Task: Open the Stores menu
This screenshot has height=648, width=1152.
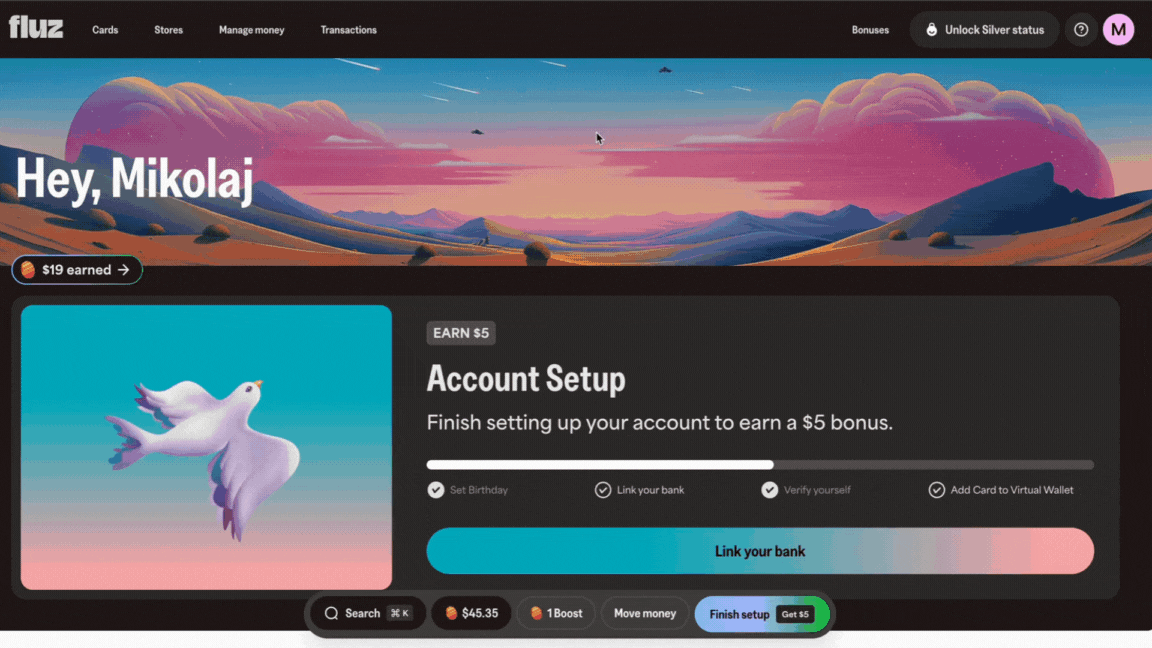Action: pyautogui.click(x=168, y=30)
